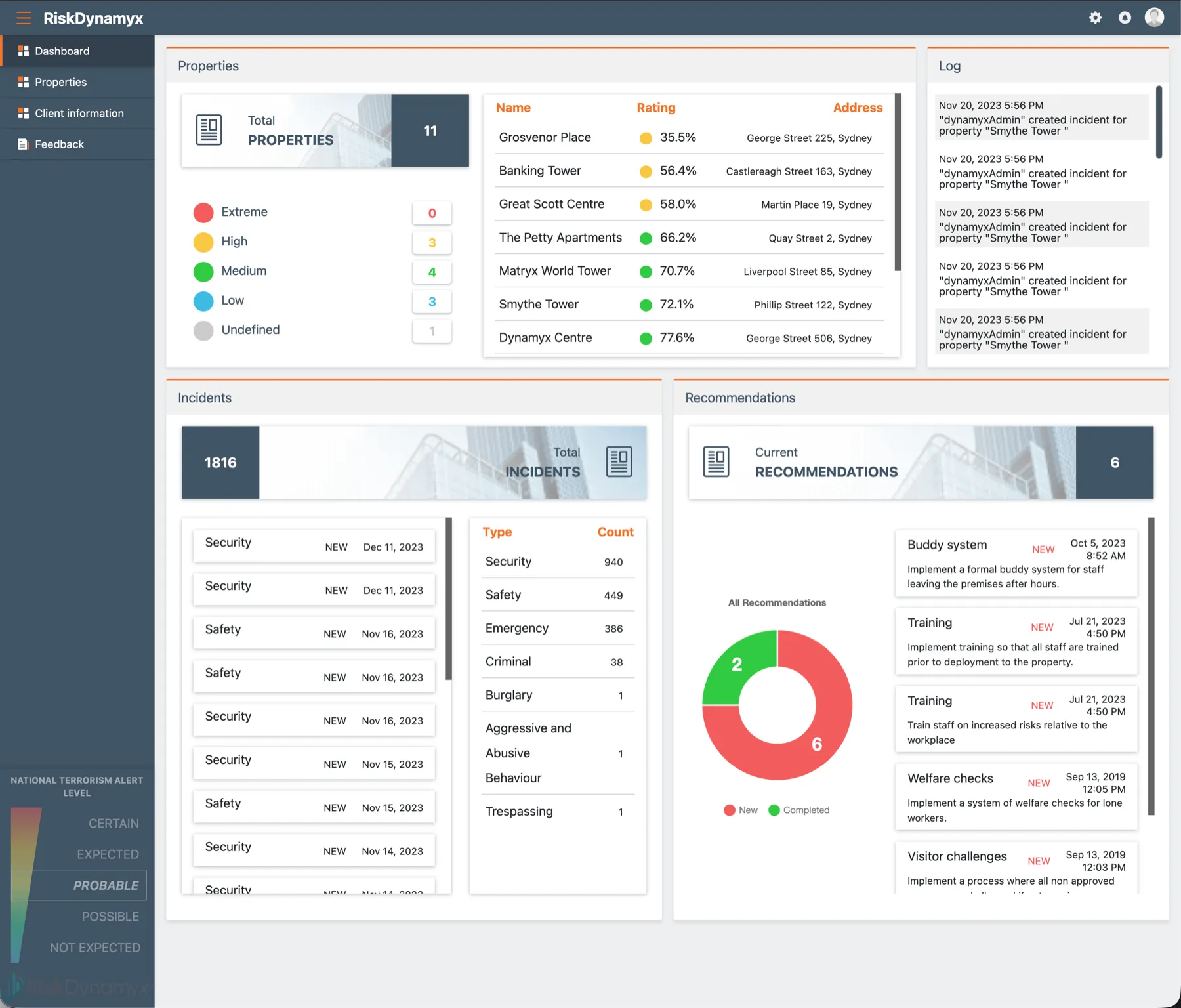The image size is (1181, 1008).
Task: Click the Current Recommendations document icon
Action: click(x=716, y=462)
